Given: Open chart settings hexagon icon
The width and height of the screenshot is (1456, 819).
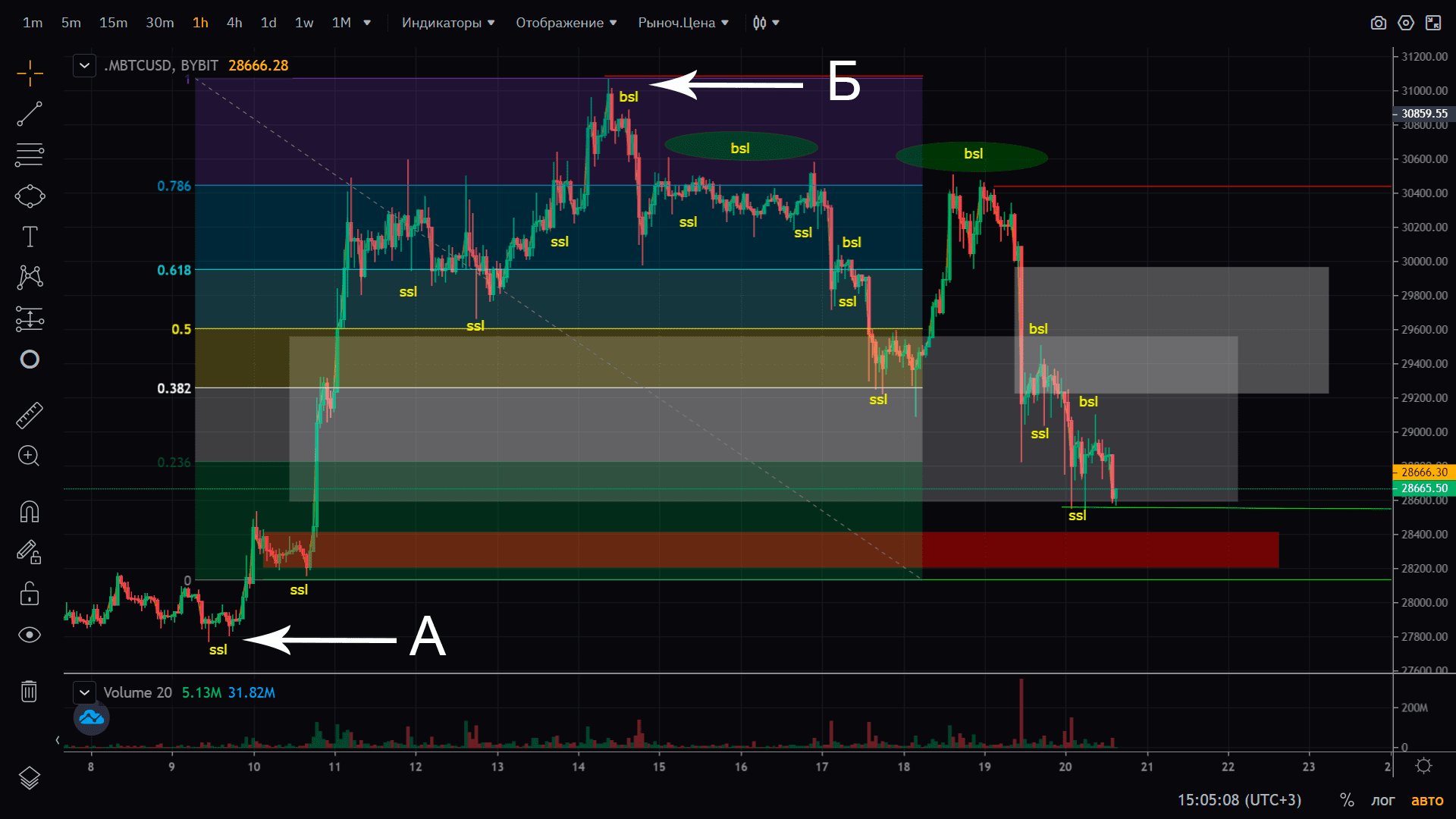Looking at the screenshot, I should [x=1406, y=23].
